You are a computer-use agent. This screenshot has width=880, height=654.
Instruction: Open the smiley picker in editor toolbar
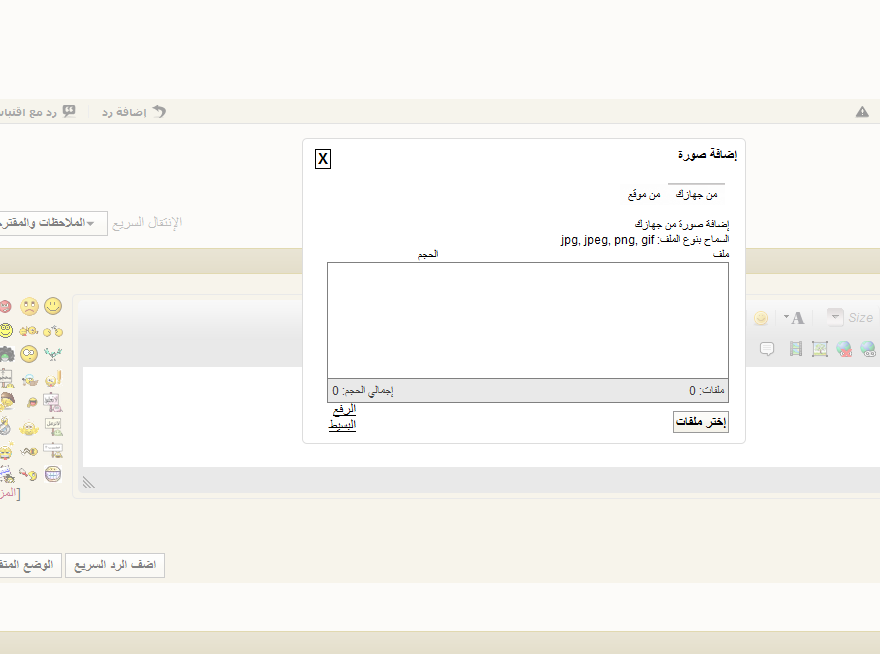(761, 318)
